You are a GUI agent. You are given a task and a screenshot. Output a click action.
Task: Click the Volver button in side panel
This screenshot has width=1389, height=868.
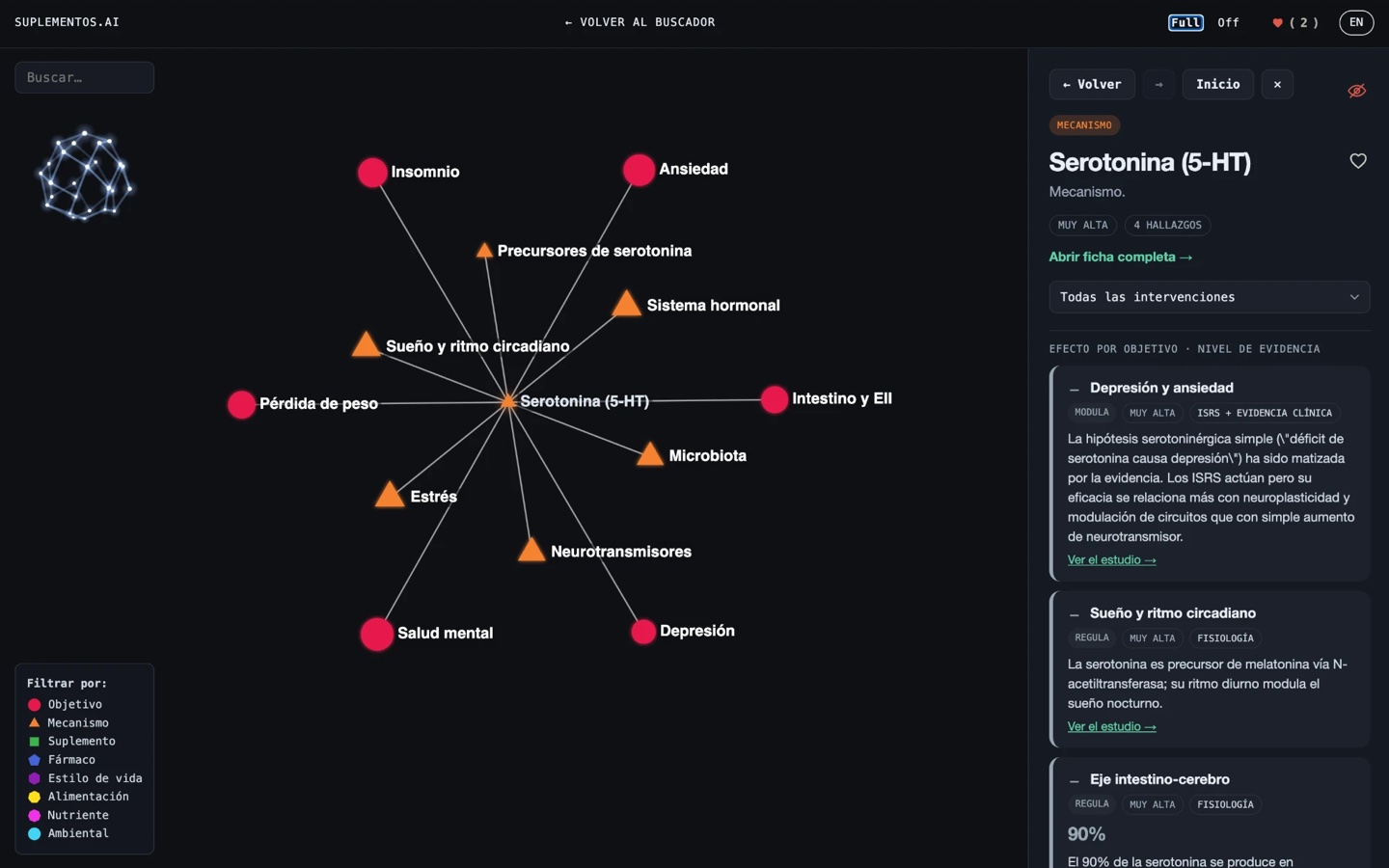[1092, 85]
